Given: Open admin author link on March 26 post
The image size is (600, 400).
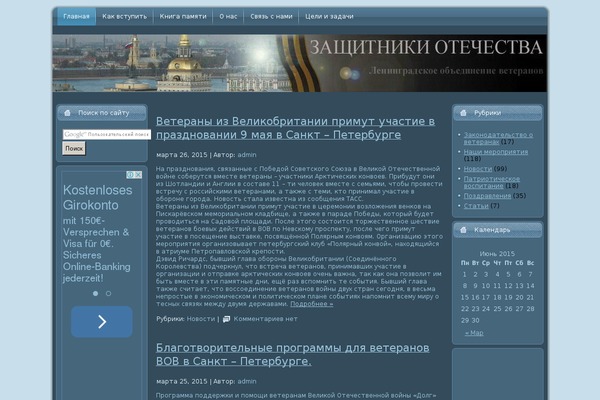Looking at the screenshot, I should 247,155.
